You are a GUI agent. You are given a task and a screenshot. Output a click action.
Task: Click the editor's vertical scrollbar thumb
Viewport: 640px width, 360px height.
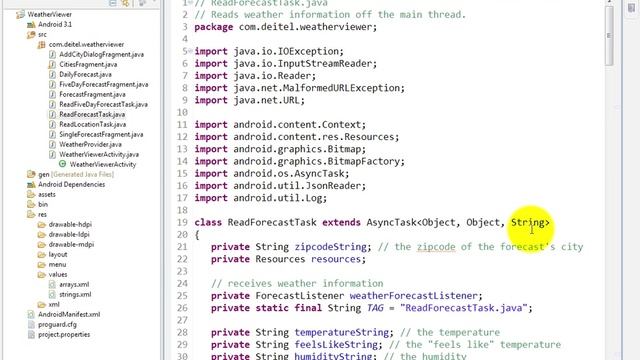(609, 36)
